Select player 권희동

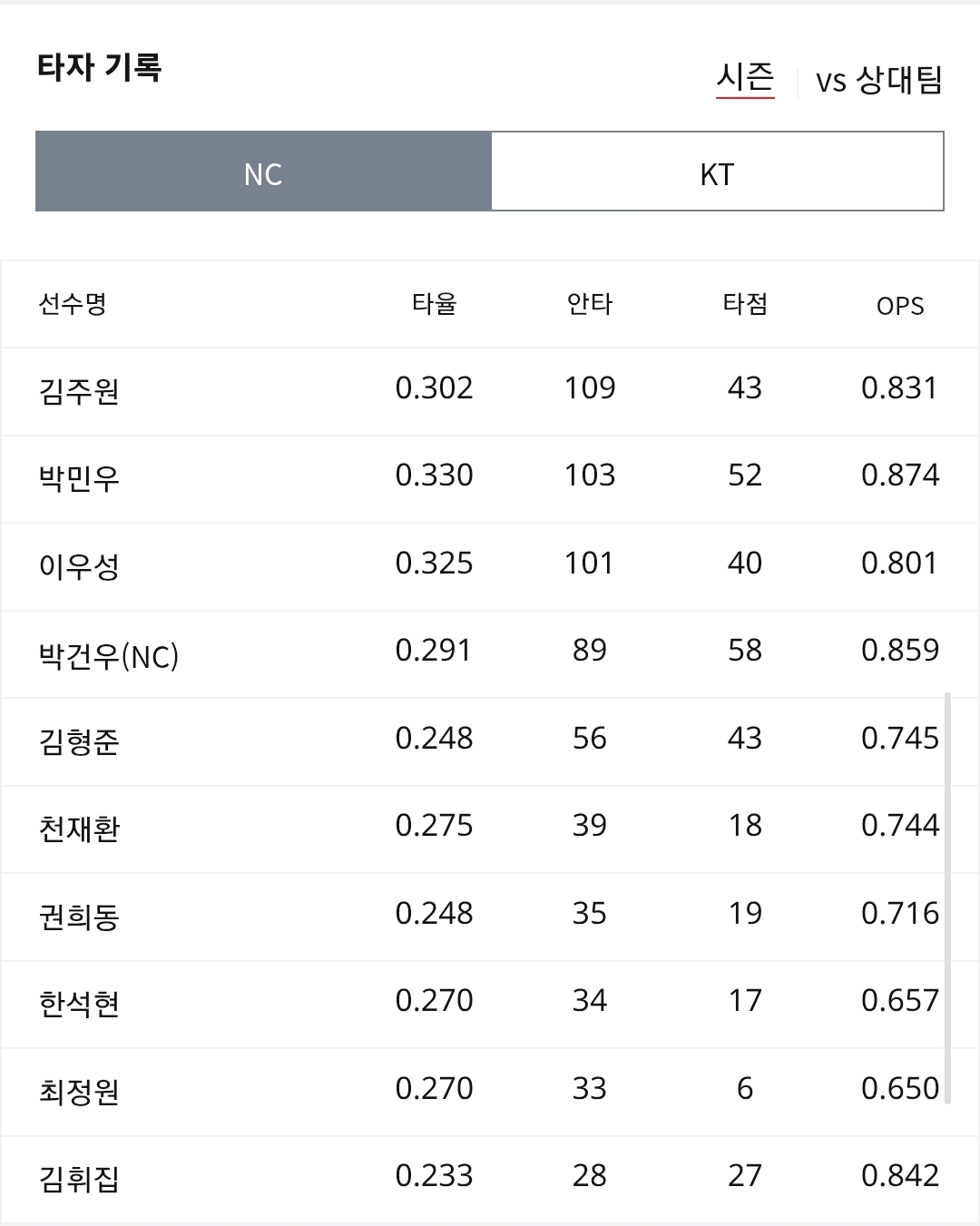[490, 917]
